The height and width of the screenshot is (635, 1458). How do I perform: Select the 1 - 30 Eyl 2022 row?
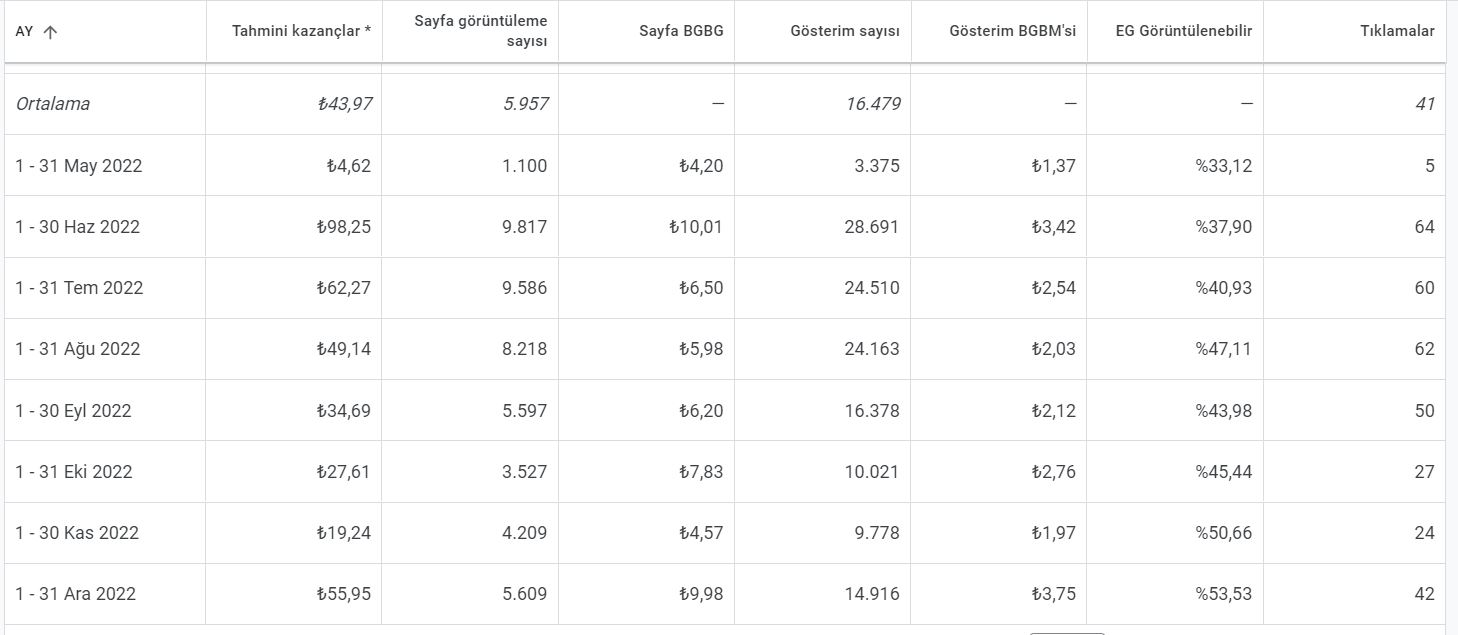[725, 410]
